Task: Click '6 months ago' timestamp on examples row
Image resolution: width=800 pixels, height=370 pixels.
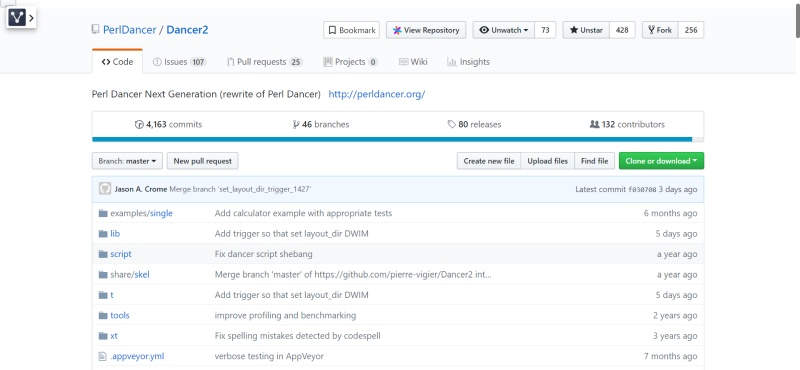Action: pos(670,213)
